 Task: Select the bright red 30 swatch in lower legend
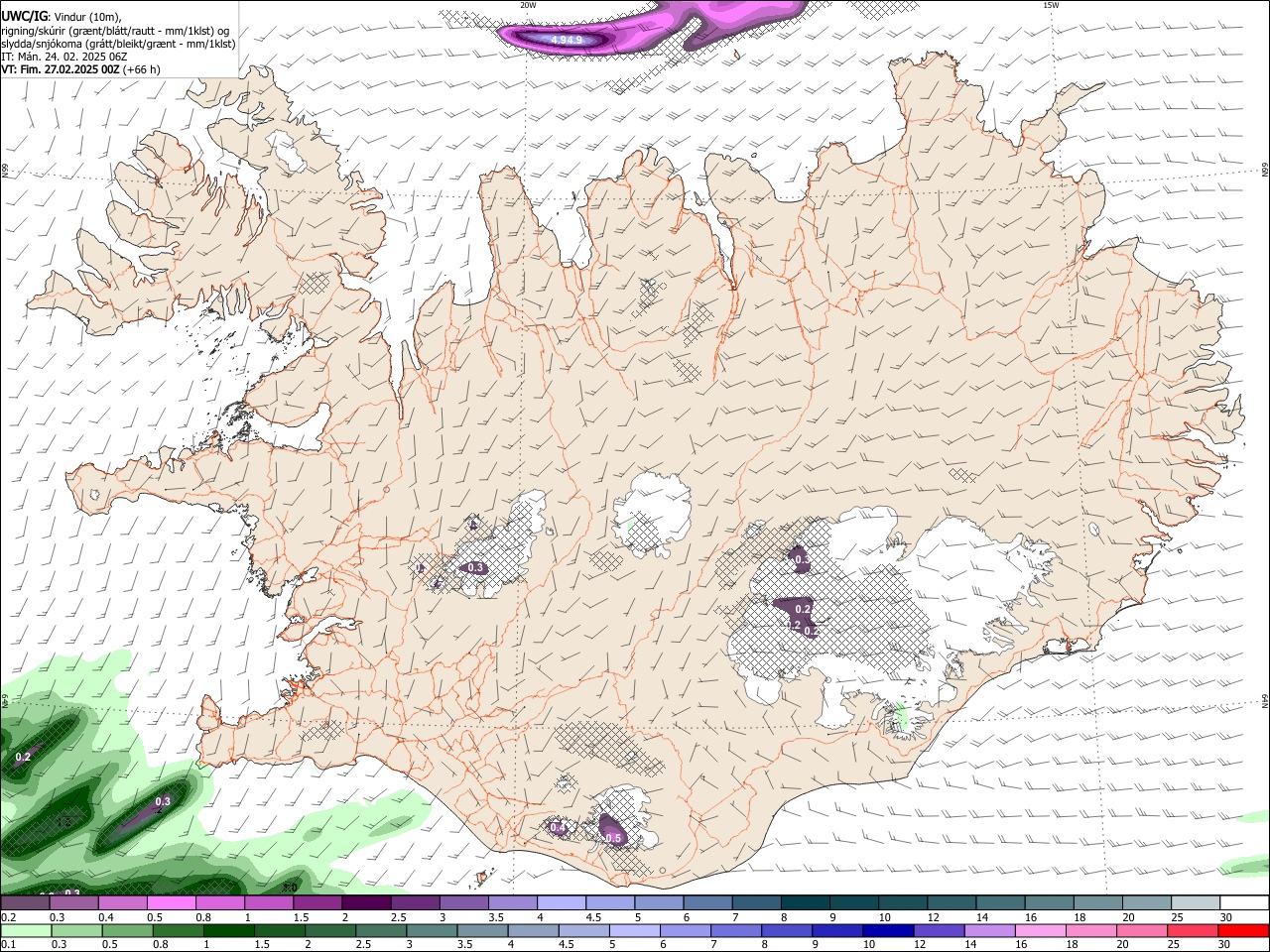pos(1243,931)
